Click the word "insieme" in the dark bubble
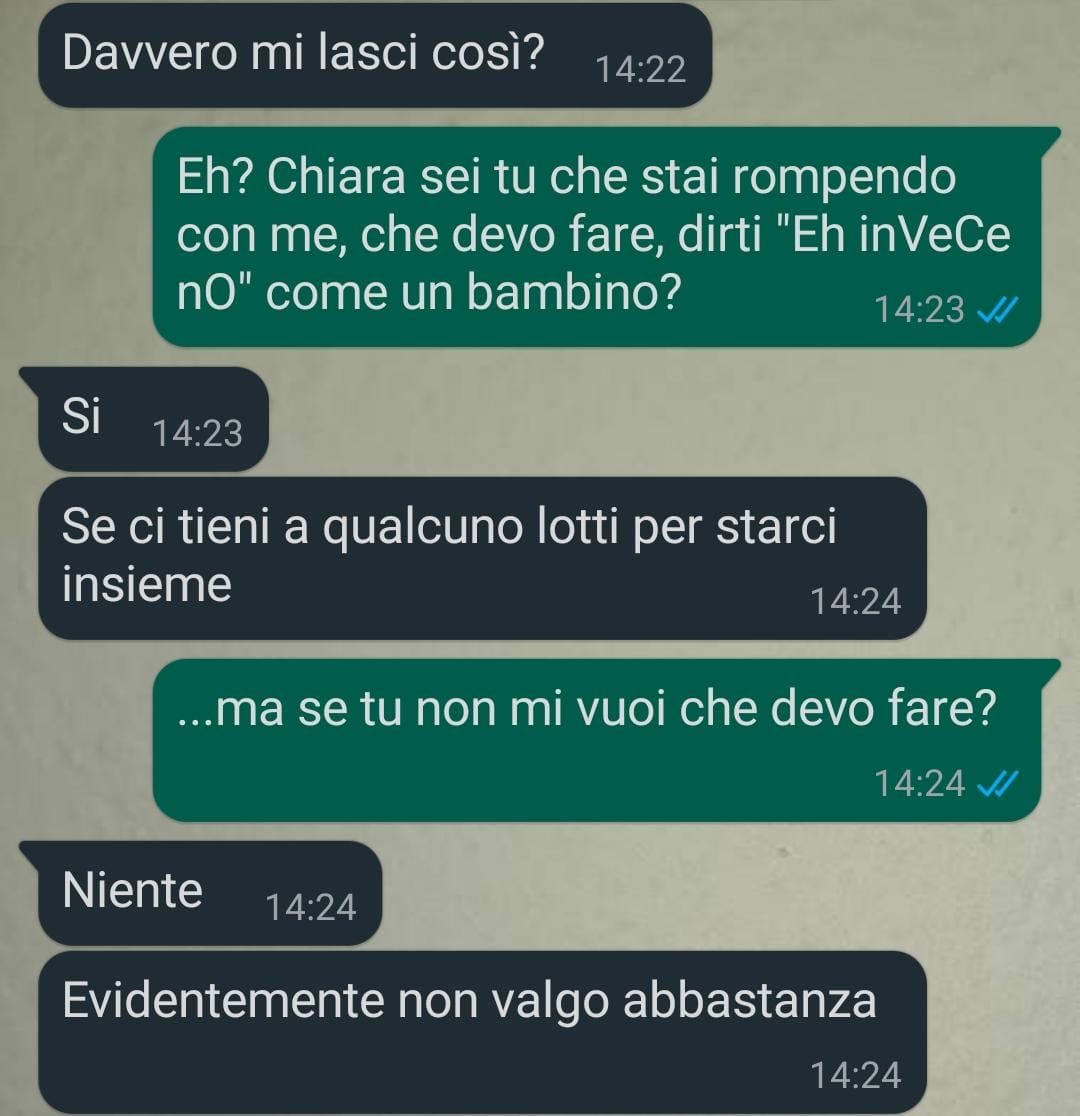Image resolution: width=1080 pixels, height=1116 pixels. 147,584
